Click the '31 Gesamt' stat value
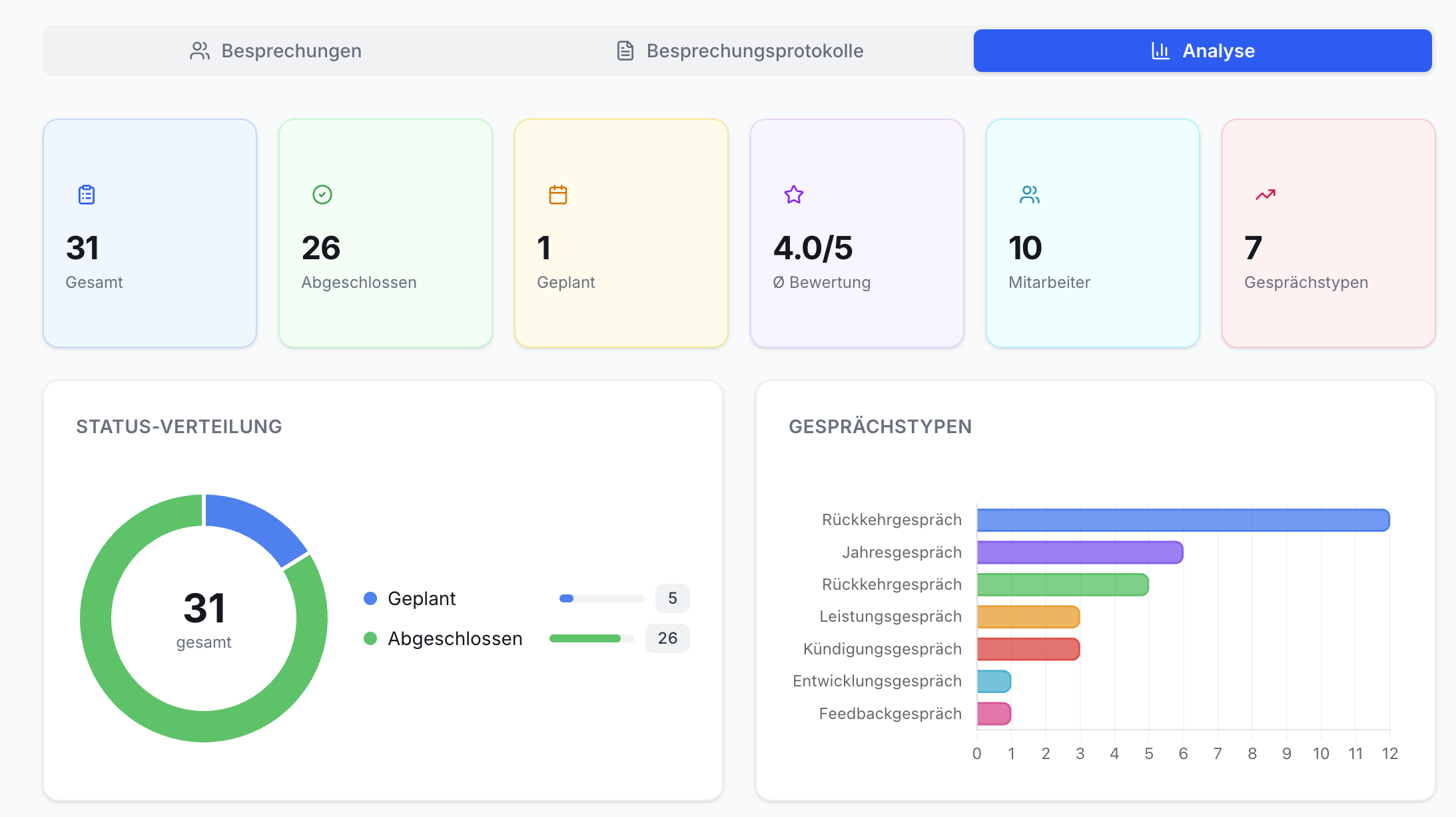The height and width of the screenshot is (817, 1456). click(83, 248)
